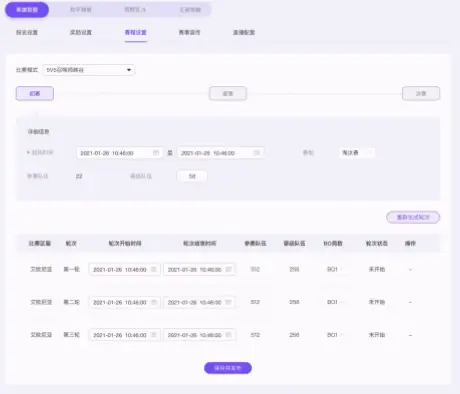This screenshot has height=394, width=460.
Task: Open the 赛制 dropdown showing 淘汰赛
Action: point(357,153)
